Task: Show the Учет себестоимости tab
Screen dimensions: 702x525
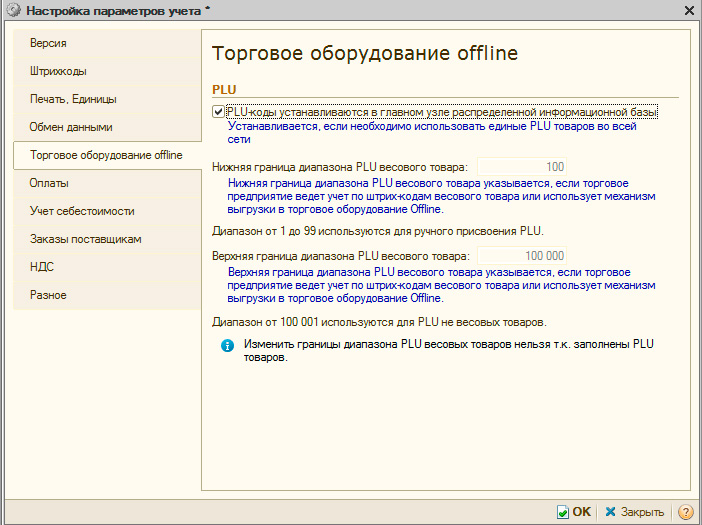Action: [82, 212]
